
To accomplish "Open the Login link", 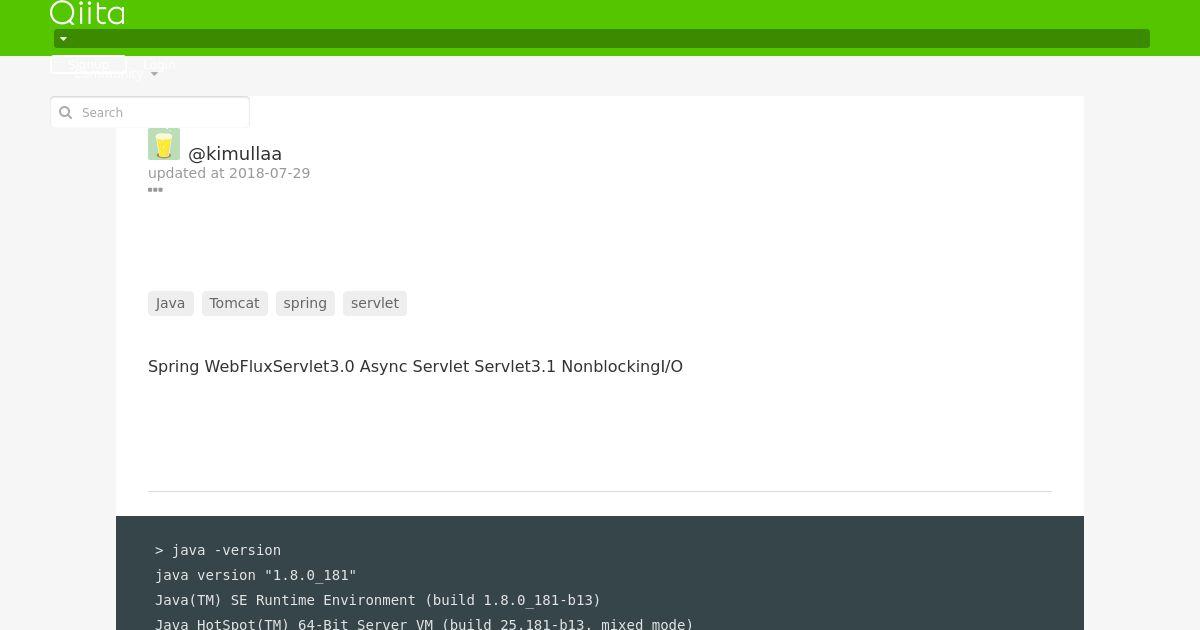I will (159, 64).
